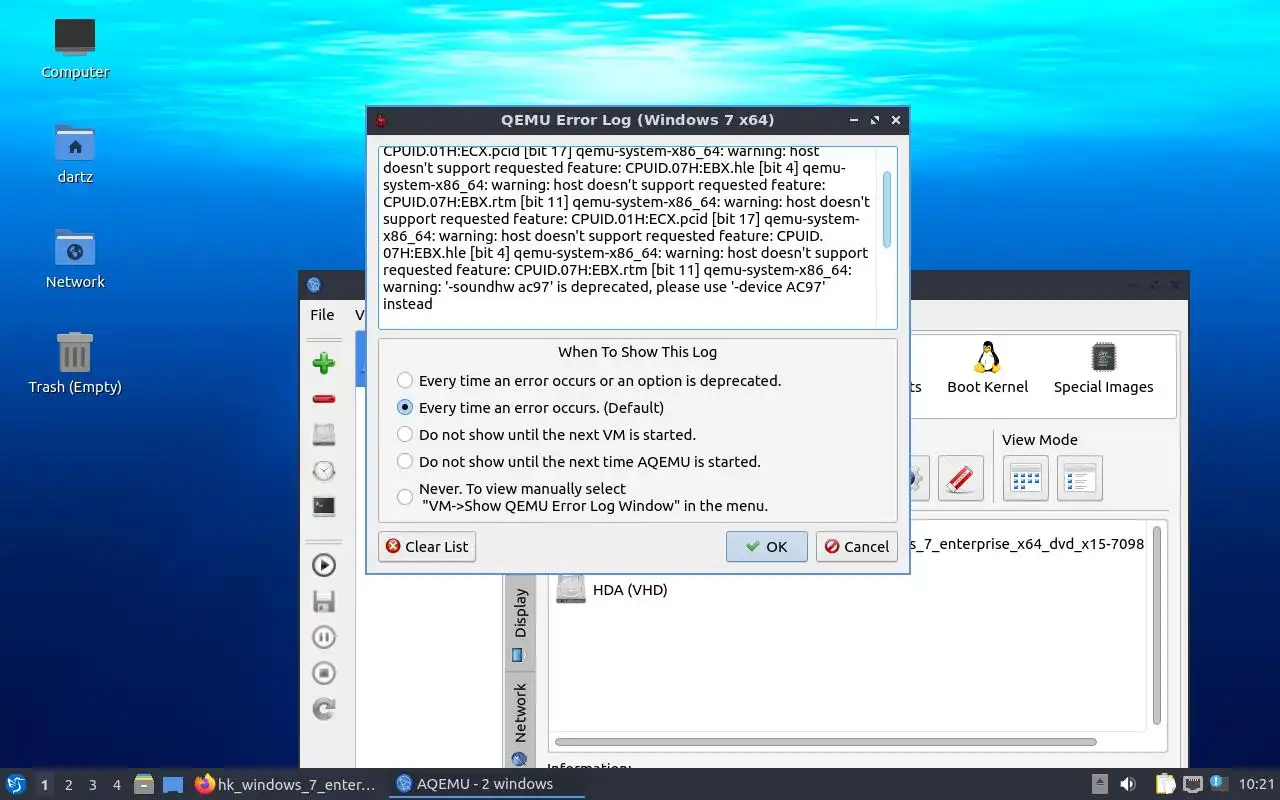This screenshot has height=800, width=1280.
Task: Stop the VM with the stop icon
Action: tap(323, 673)
